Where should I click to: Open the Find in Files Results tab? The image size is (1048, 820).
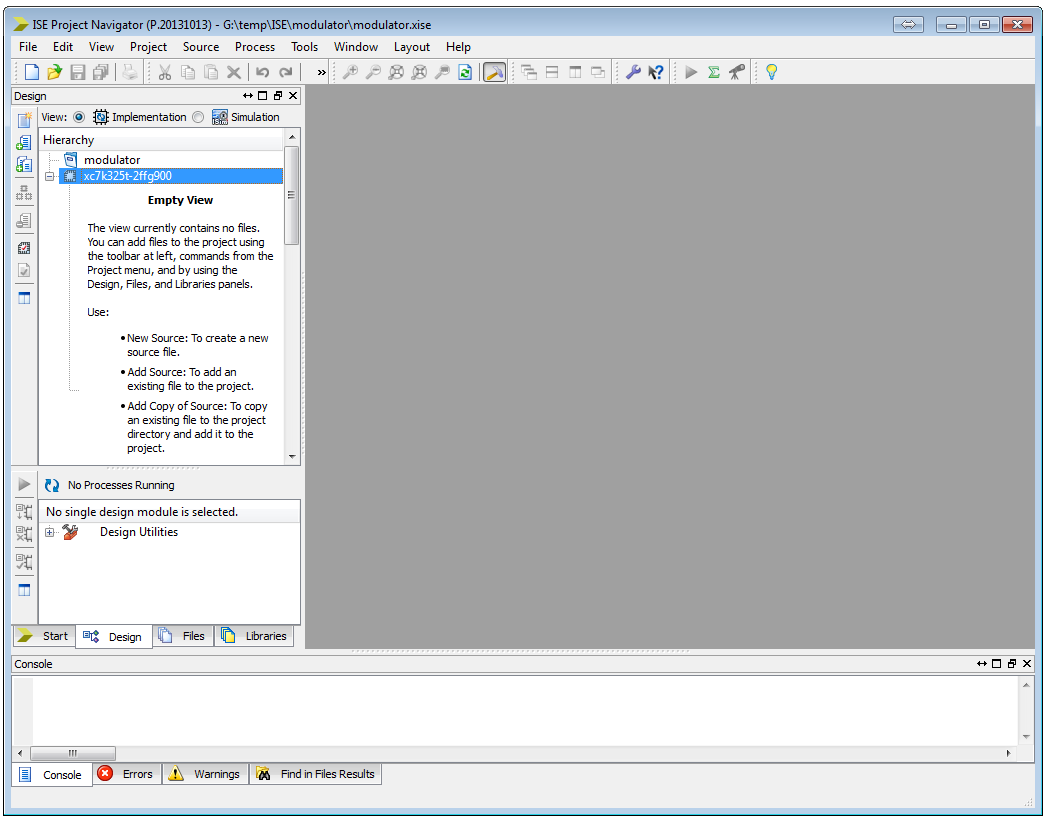pyautogui.click(x=315, y=774)
